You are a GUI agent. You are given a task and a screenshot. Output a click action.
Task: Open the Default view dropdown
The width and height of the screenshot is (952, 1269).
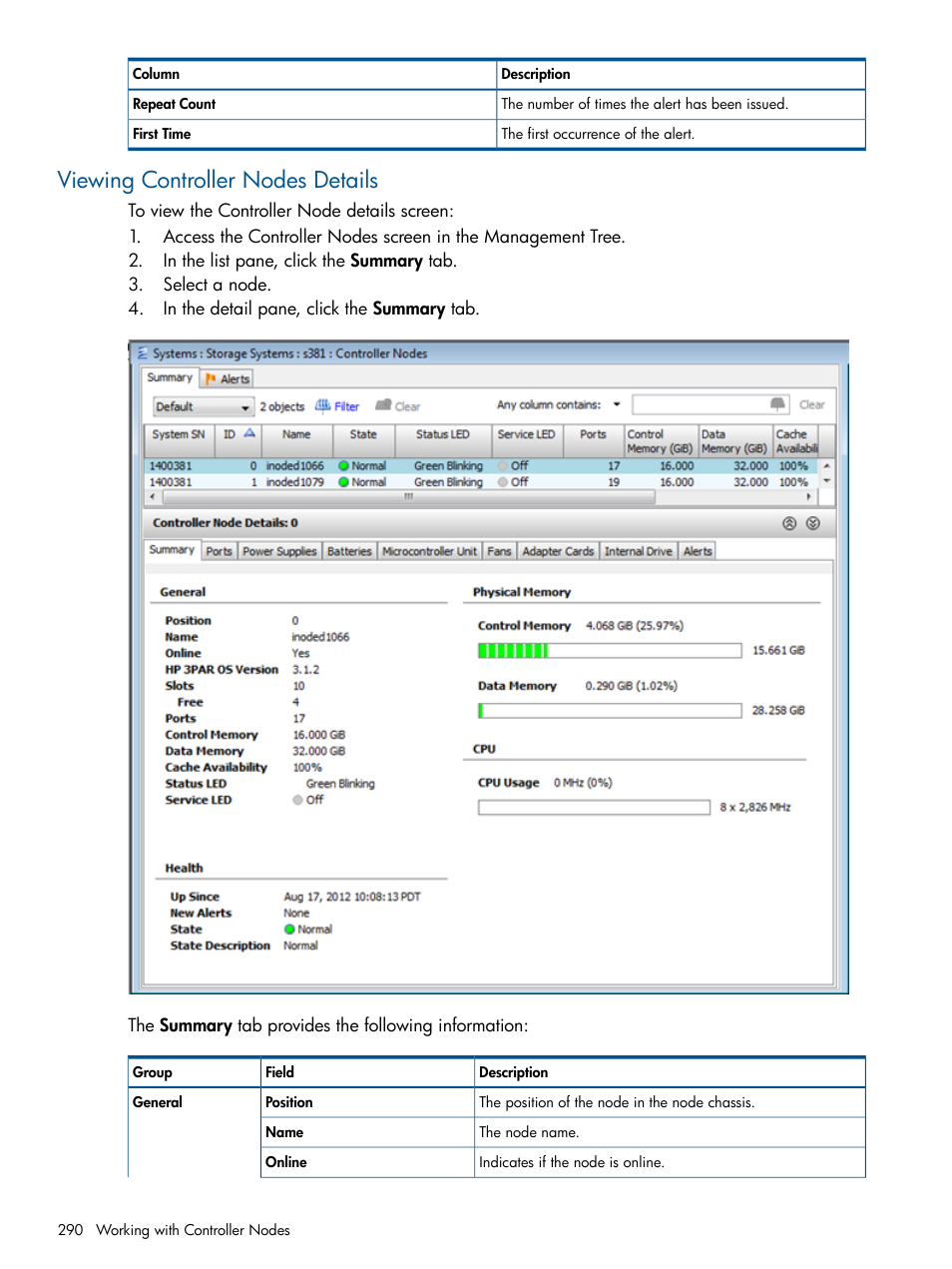[x=203, y=406]
